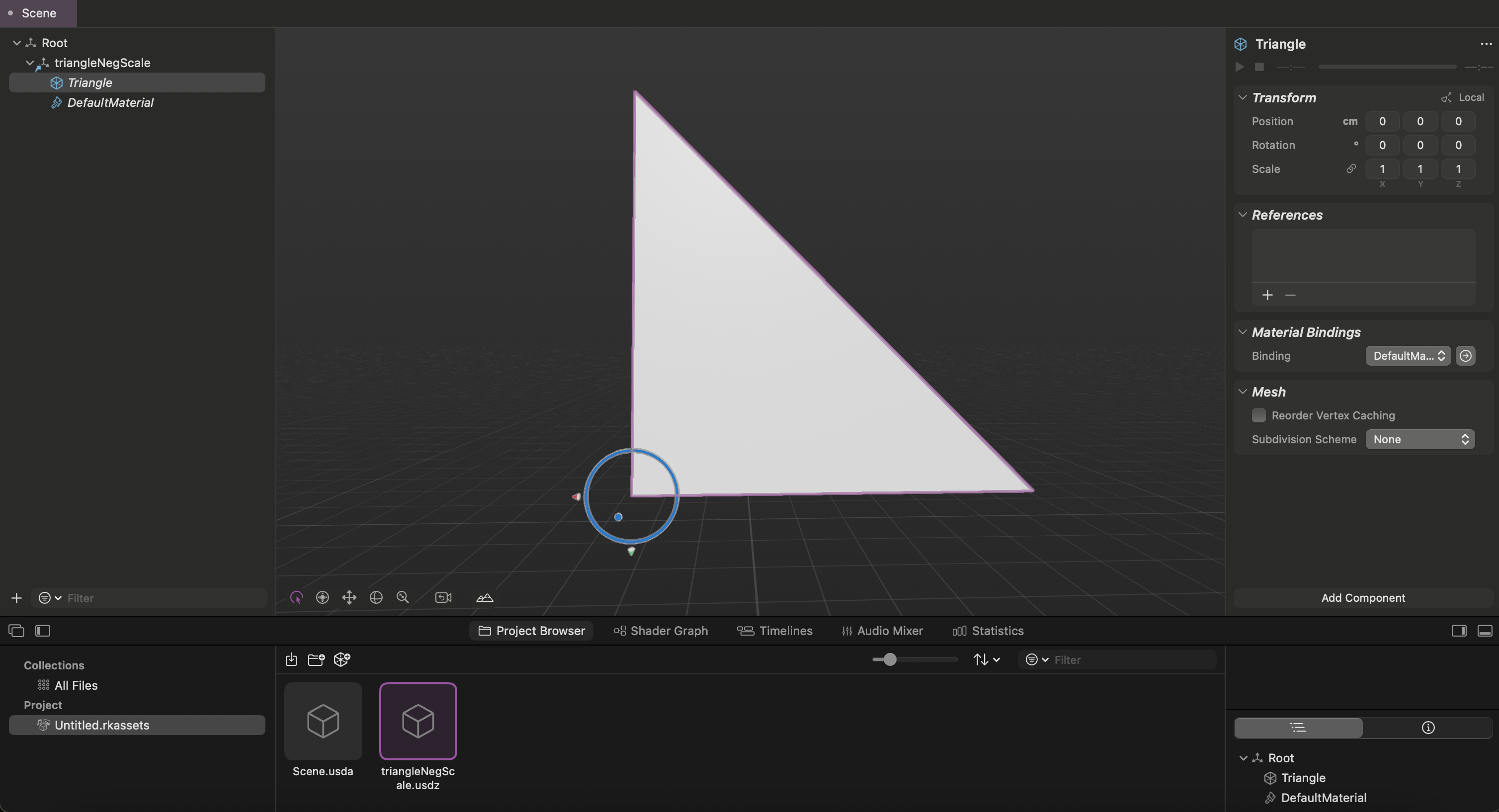Image resolution: width=1499 pixels, height=812 pixels.
Task: Add a reference with the plus button
Action: 1267,295
